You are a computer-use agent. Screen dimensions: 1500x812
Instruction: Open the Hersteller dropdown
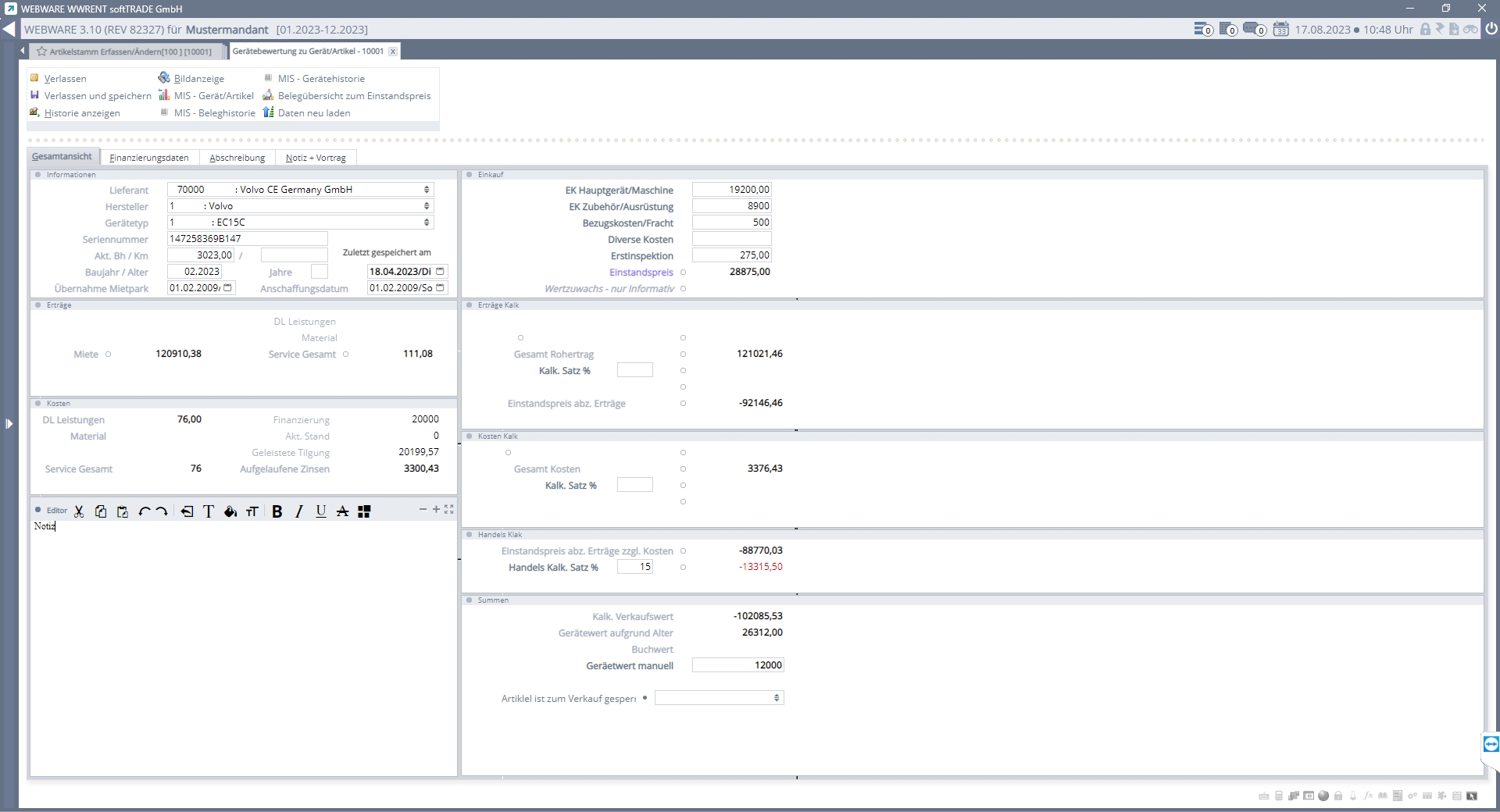pyautogui.click(x=427, y=206)
